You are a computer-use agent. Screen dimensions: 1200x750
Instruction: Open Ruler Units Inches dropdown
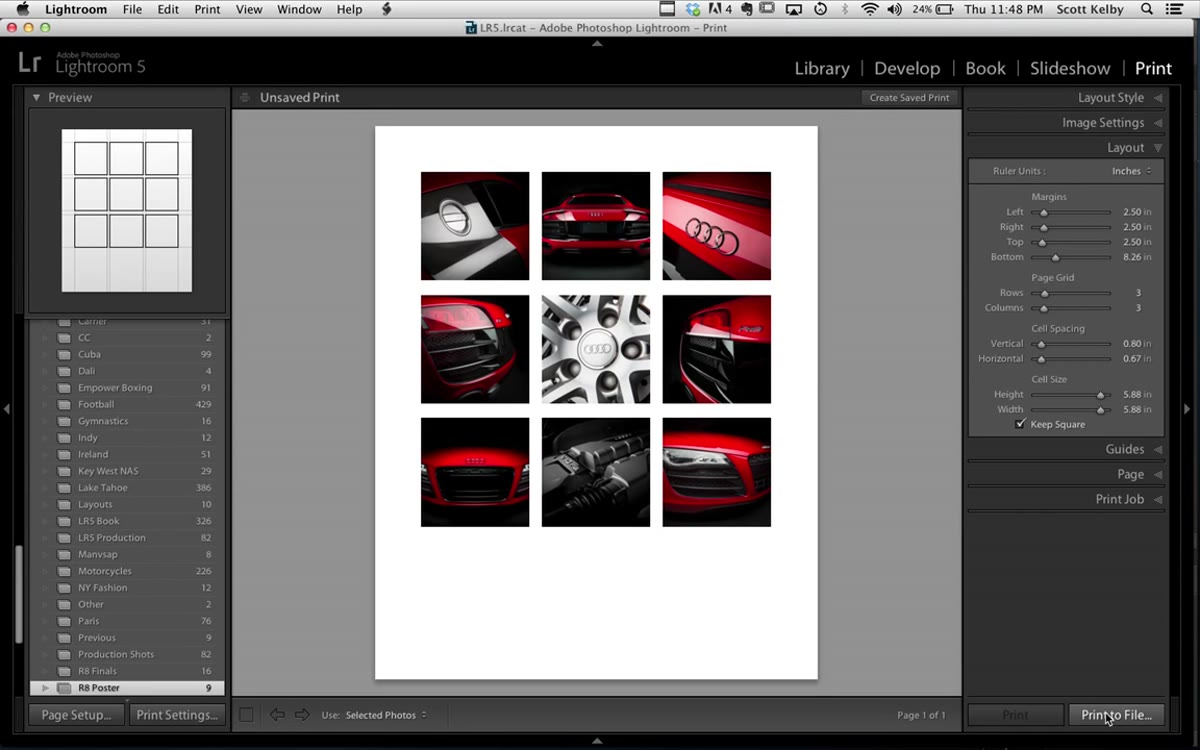click(1131, 171)
